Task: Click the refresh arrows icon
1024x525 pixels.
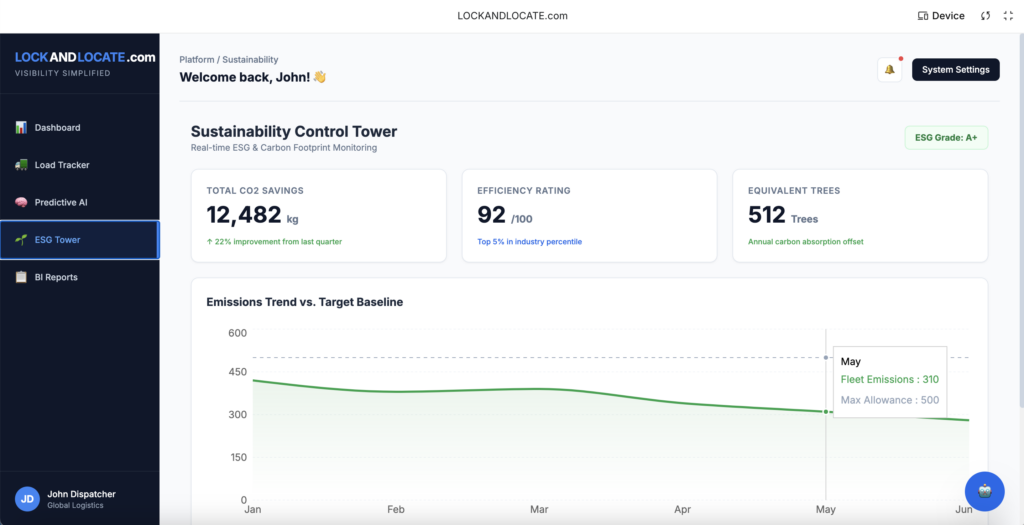Action: (x=985, y=16)
